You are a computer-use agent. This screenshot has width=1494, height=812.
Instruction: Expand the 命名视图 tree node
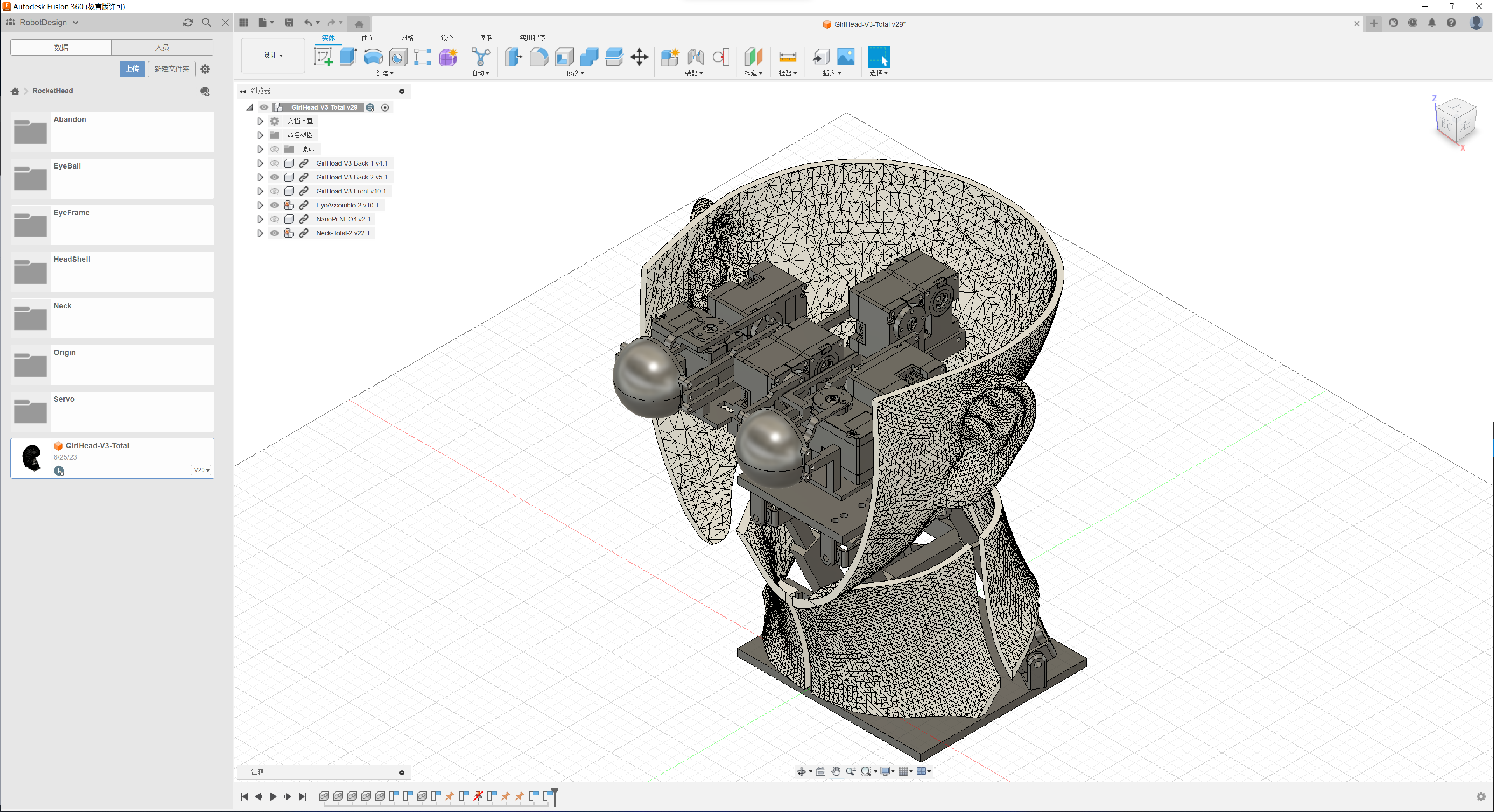click(x=260, y=135)
